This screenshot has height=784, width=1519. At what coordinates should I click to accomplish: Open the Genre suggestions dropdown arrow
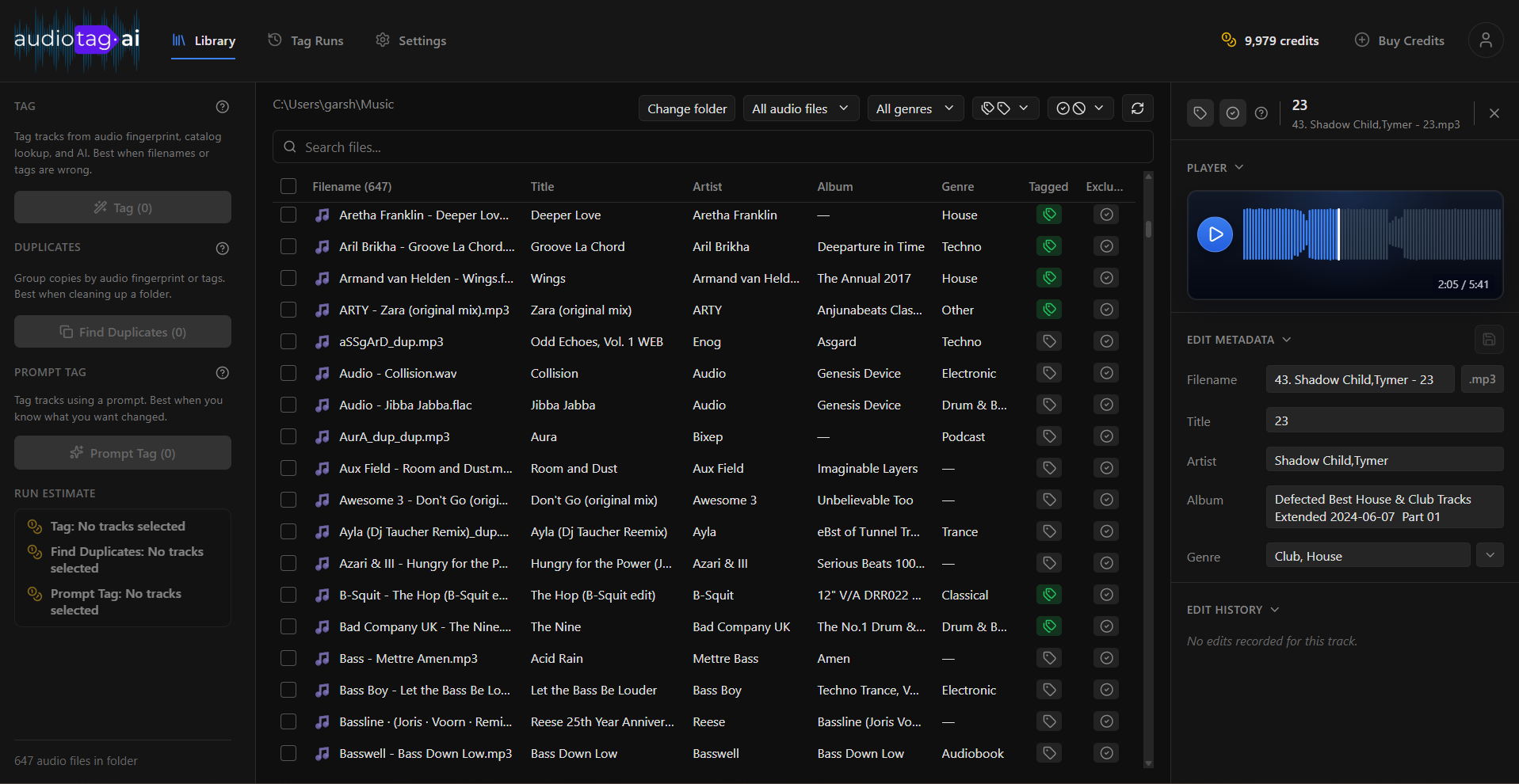point(1490,555)
